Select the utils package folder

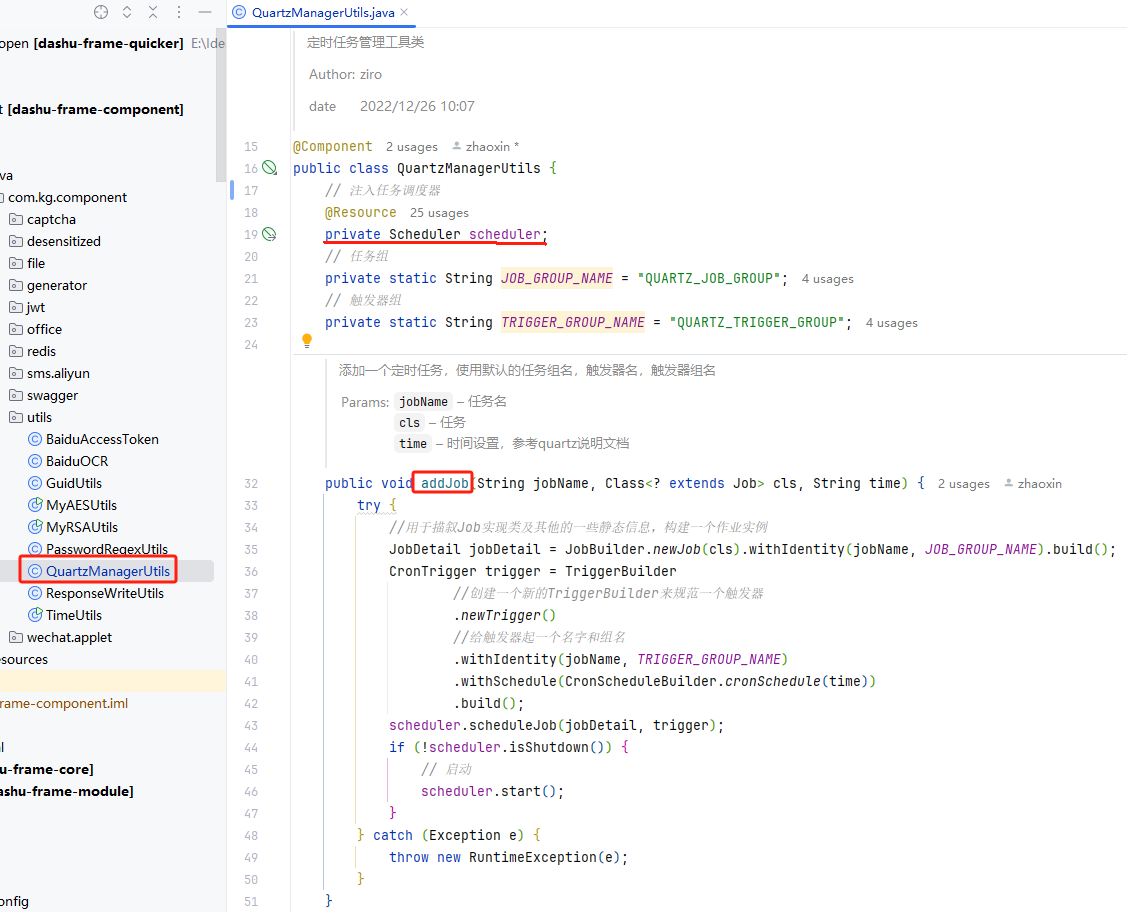40,418
